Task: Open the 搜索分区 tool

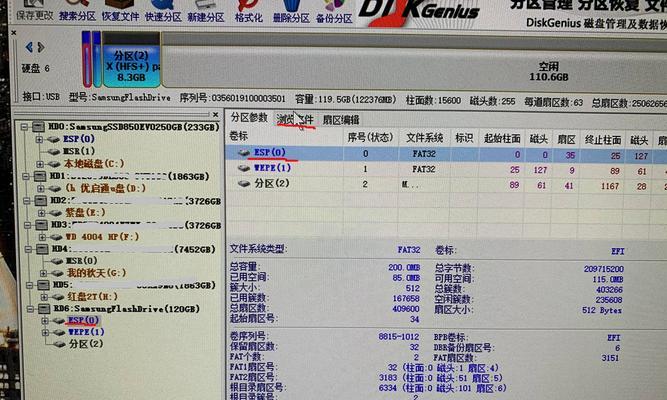Action: click(77, 12)
